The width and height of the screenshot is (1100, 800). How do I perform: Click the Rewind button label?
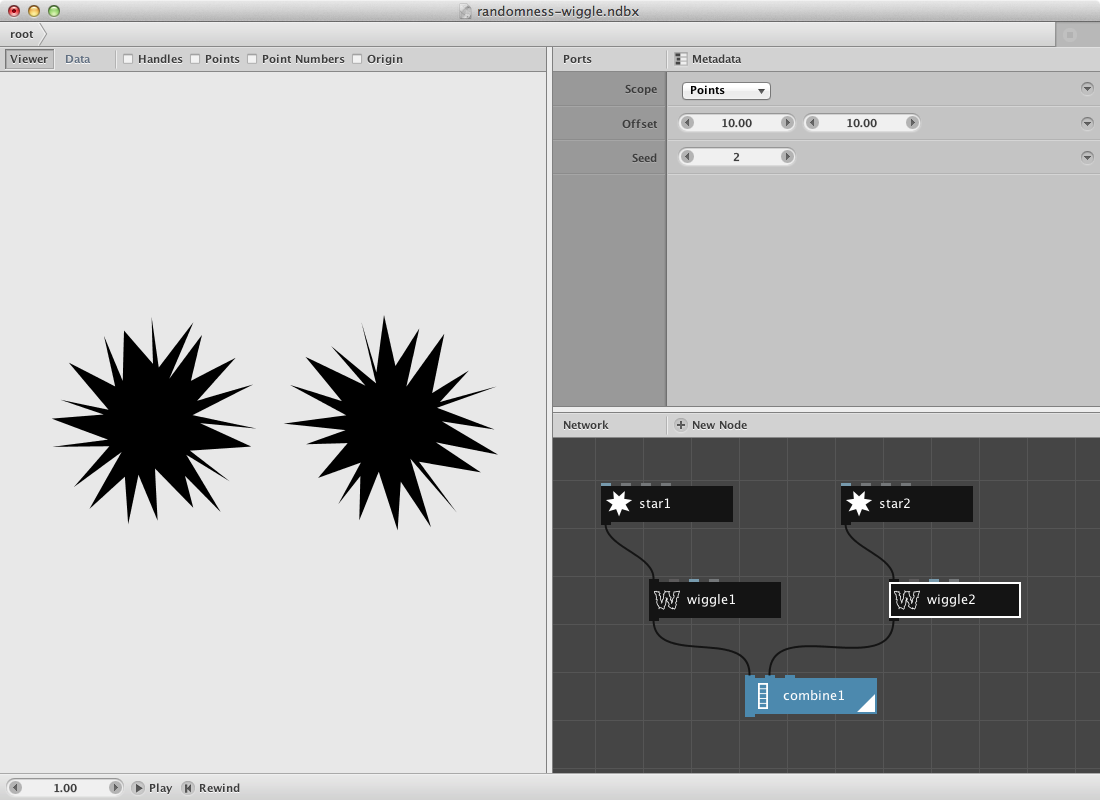219,788
